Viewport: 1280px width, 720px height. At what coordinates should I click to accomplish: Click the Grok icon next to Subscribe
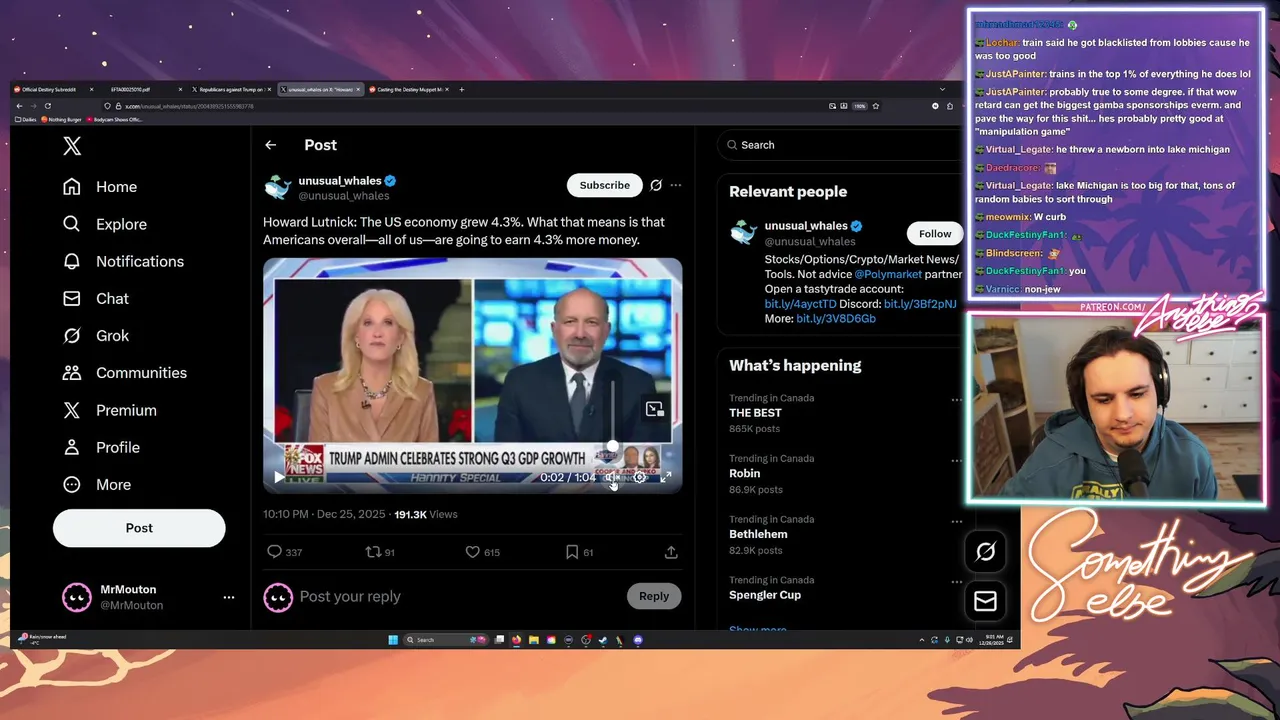click(x=656, y=185)
